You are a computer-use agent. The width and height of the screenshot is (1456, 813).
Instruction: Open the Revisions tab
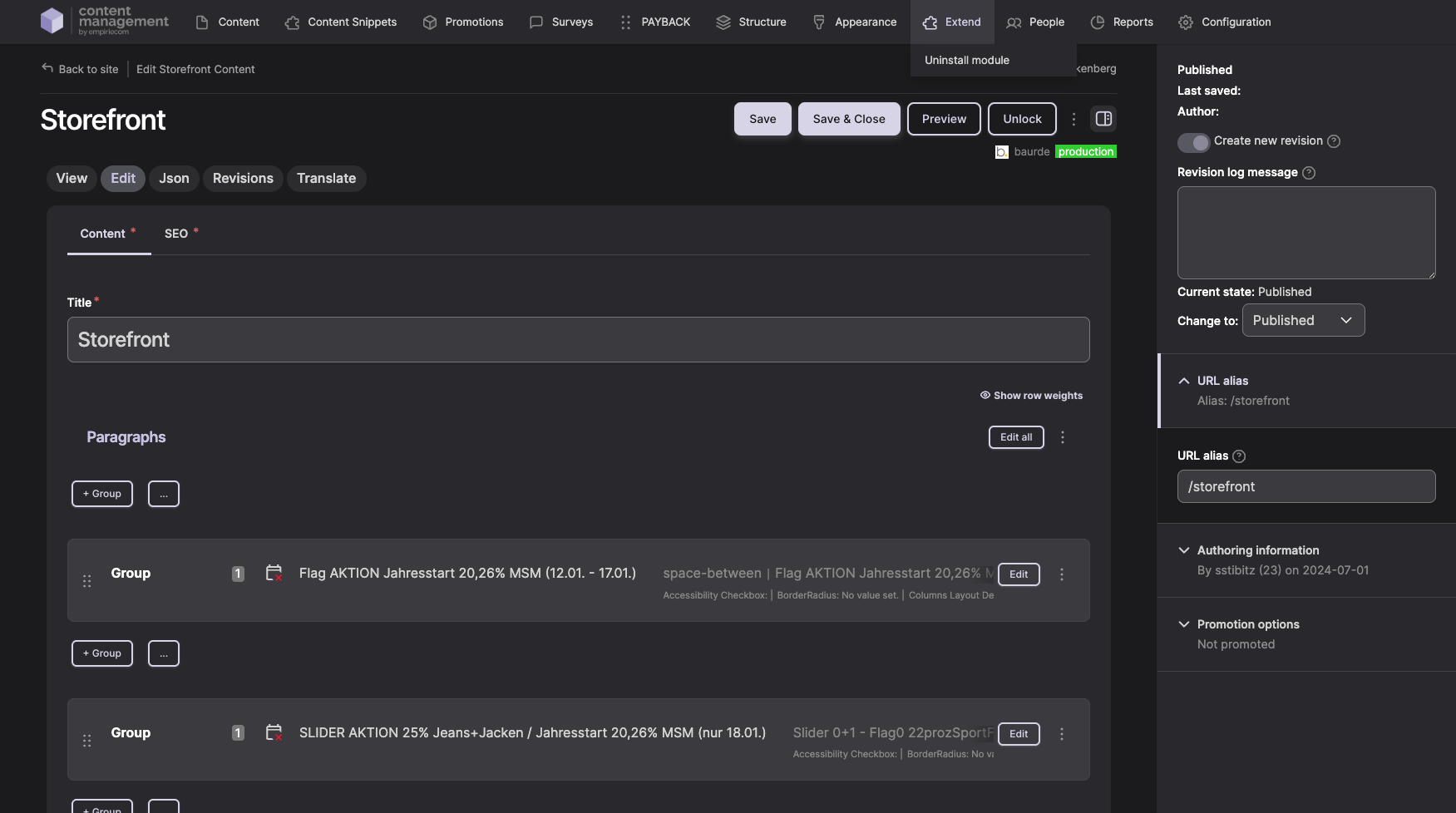pos(243,179)
